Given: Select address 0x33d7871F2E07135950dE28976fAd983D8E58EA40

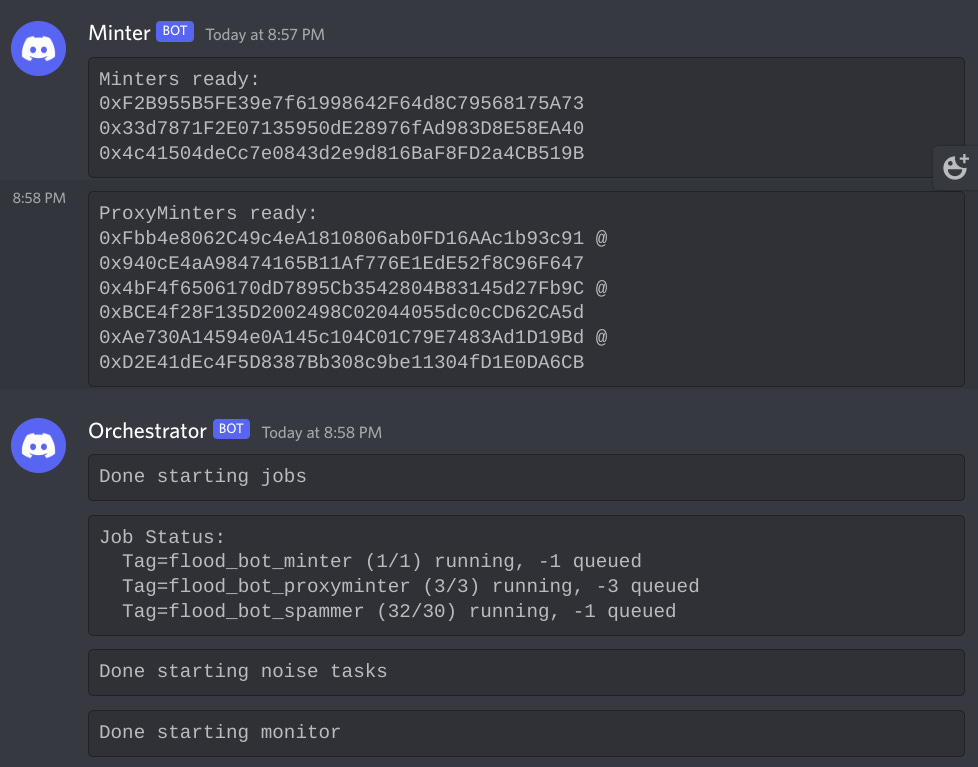Looking at the screenshot, I should click(341, 128).
